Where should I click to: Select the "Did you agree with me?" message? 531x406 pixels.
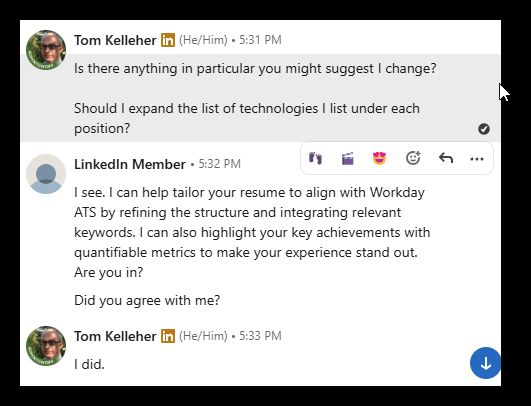tap(147, 300)
